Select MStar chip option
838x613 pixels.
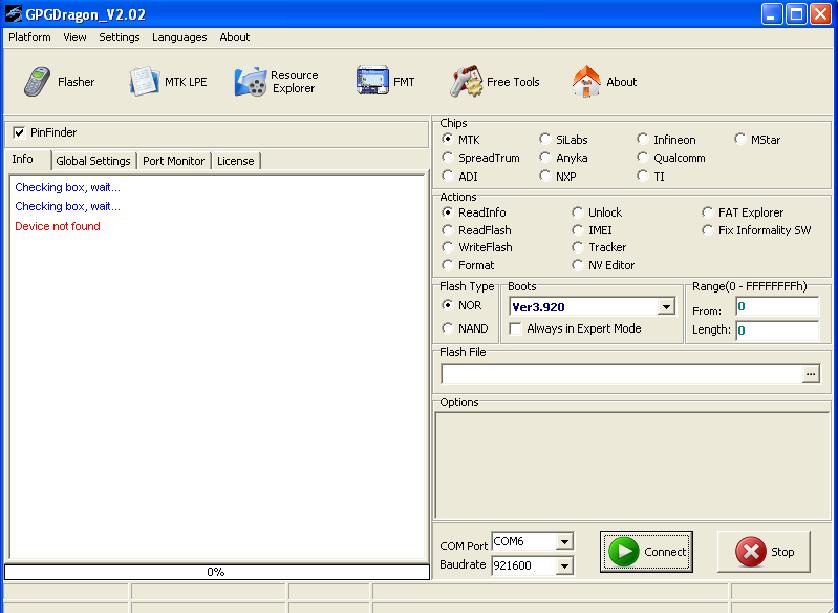click(x=740, y=139)
